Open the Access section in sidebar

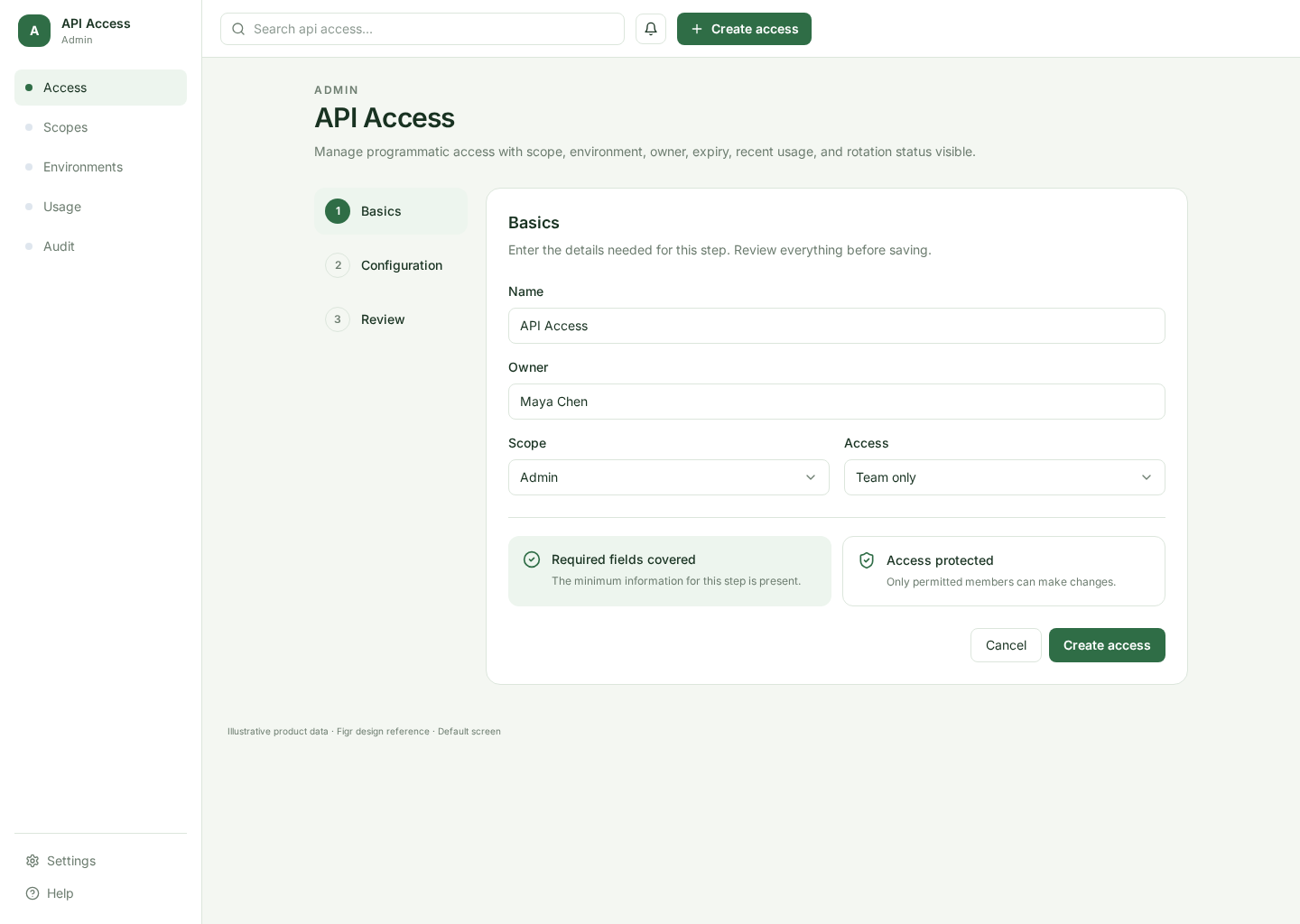[x=101, y=88]
